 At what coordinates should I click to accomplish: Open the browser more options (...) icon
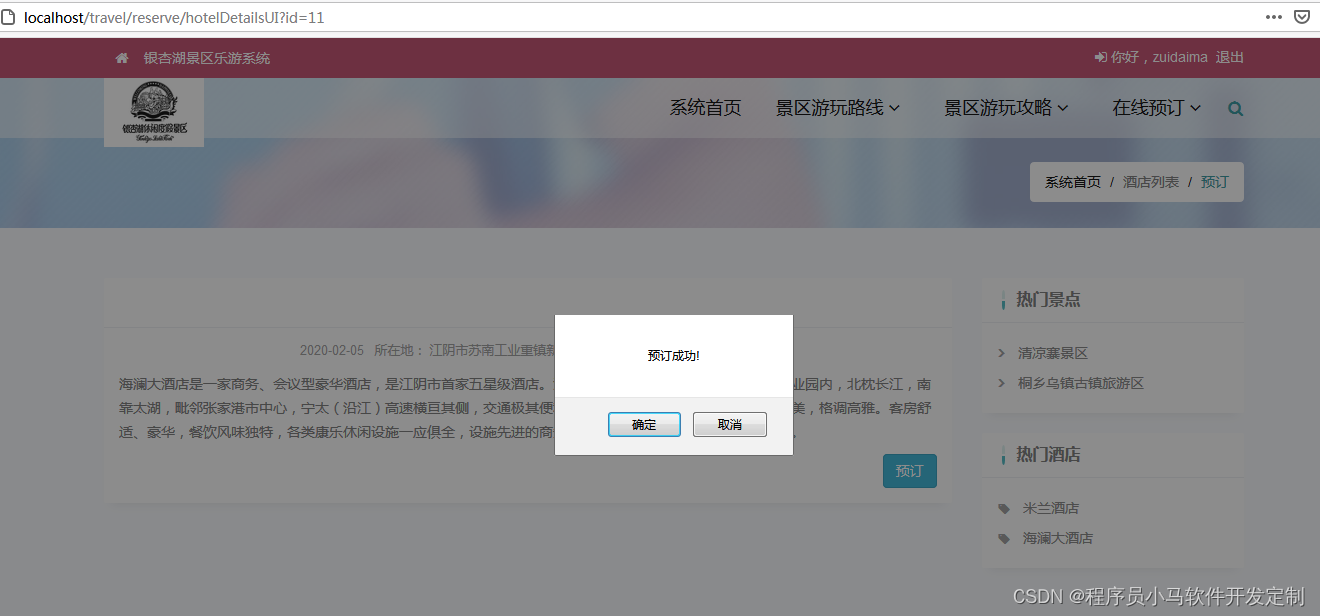point(1274,16)
